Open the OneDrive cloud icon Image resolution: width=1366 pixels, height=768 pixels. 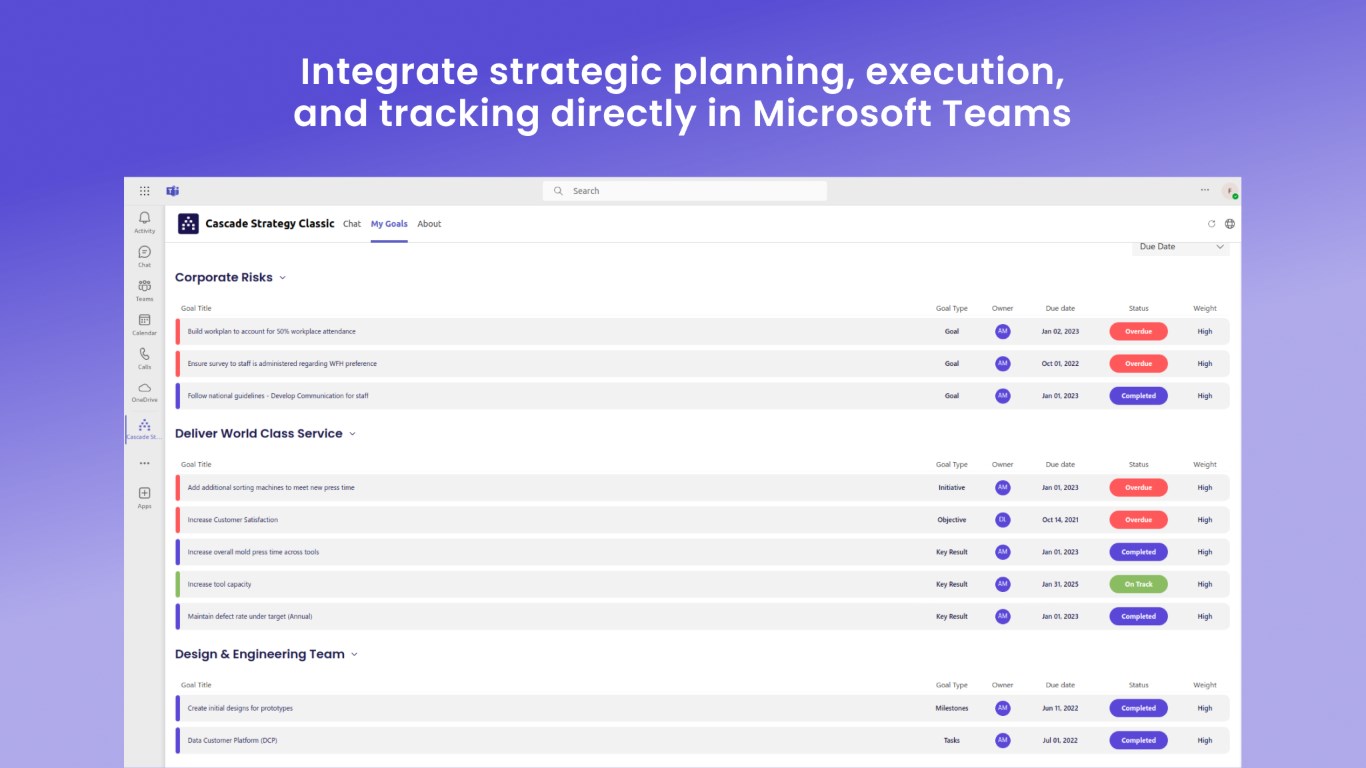pos(144,388)
